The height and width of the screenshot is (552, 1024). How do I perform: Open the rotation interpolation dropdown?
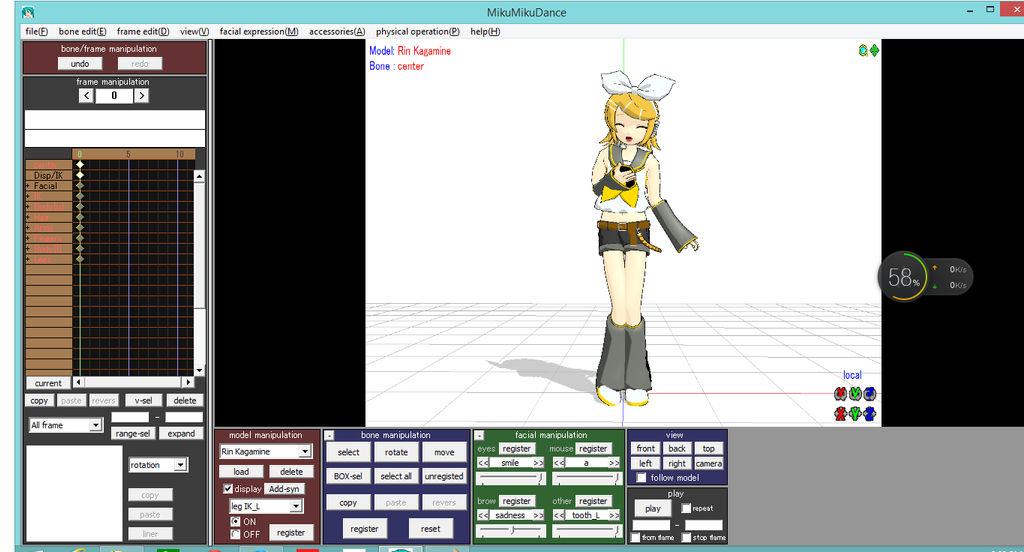click(x=180, y=464)
